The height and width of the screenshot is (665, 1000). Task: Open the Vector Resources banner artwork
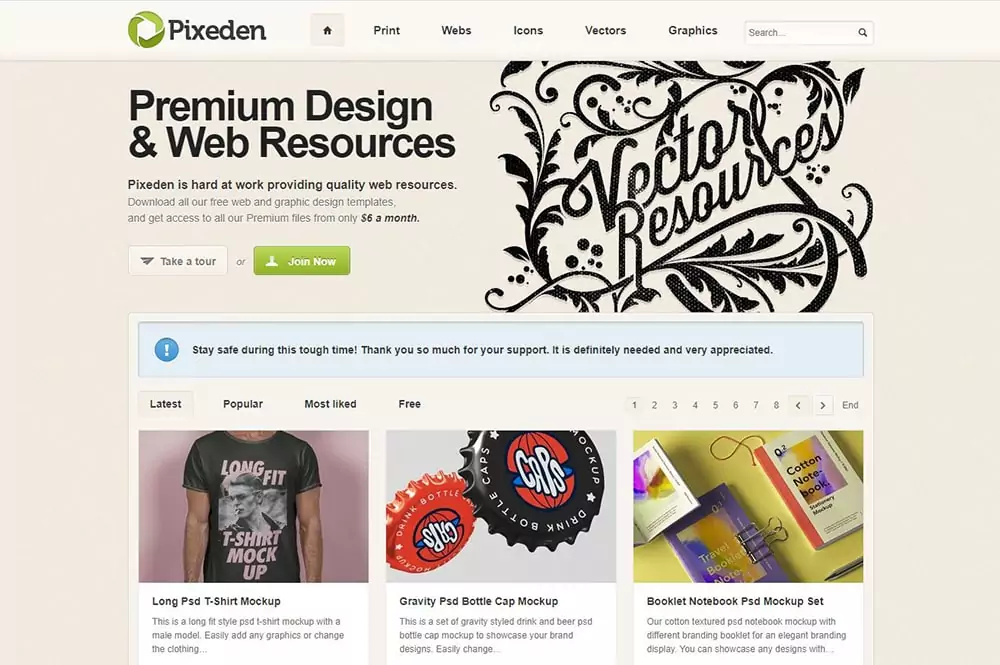(x=678, y=186)
